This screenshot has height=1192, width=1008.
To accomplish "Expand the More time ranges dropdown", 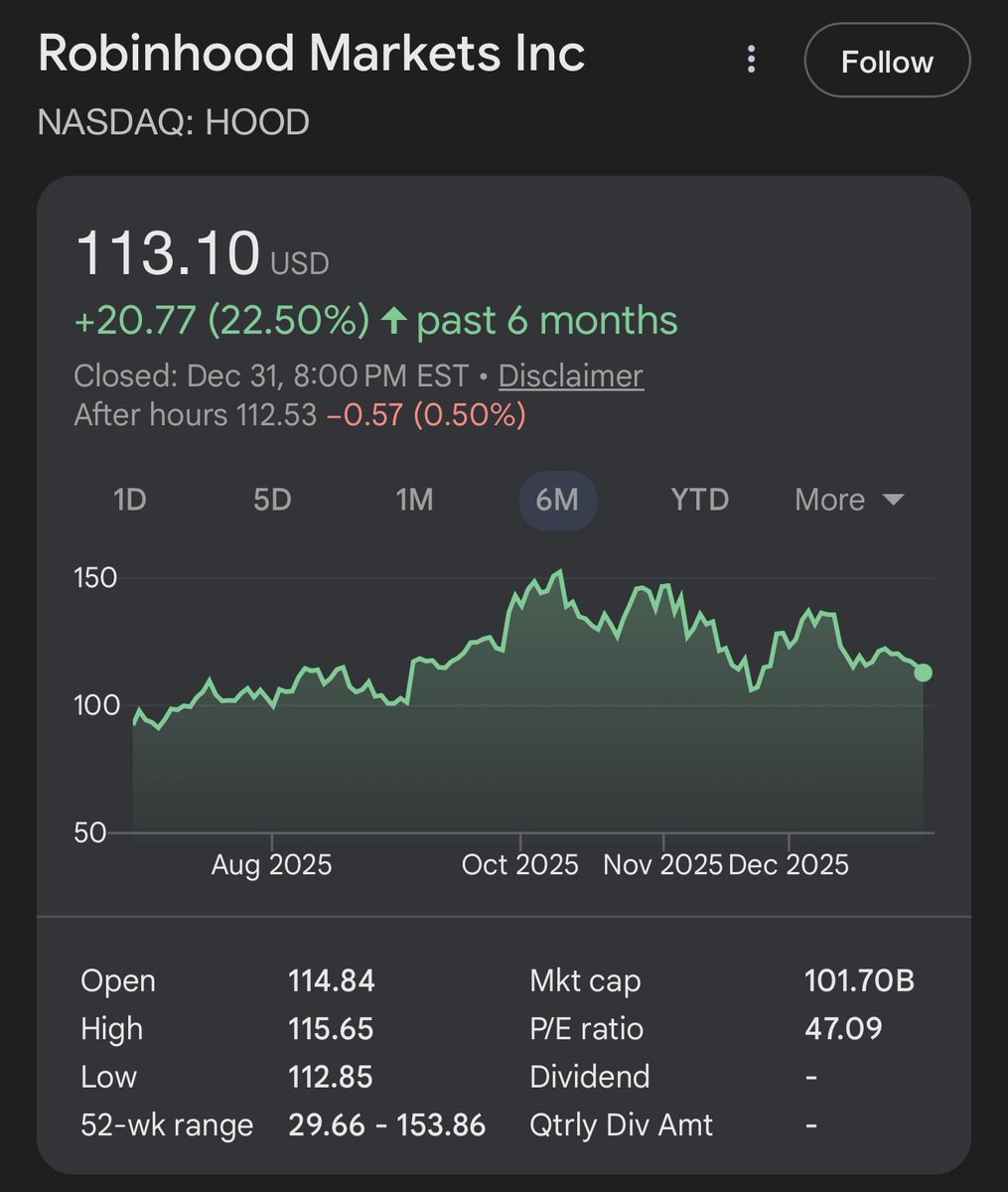I will (849, 500).
